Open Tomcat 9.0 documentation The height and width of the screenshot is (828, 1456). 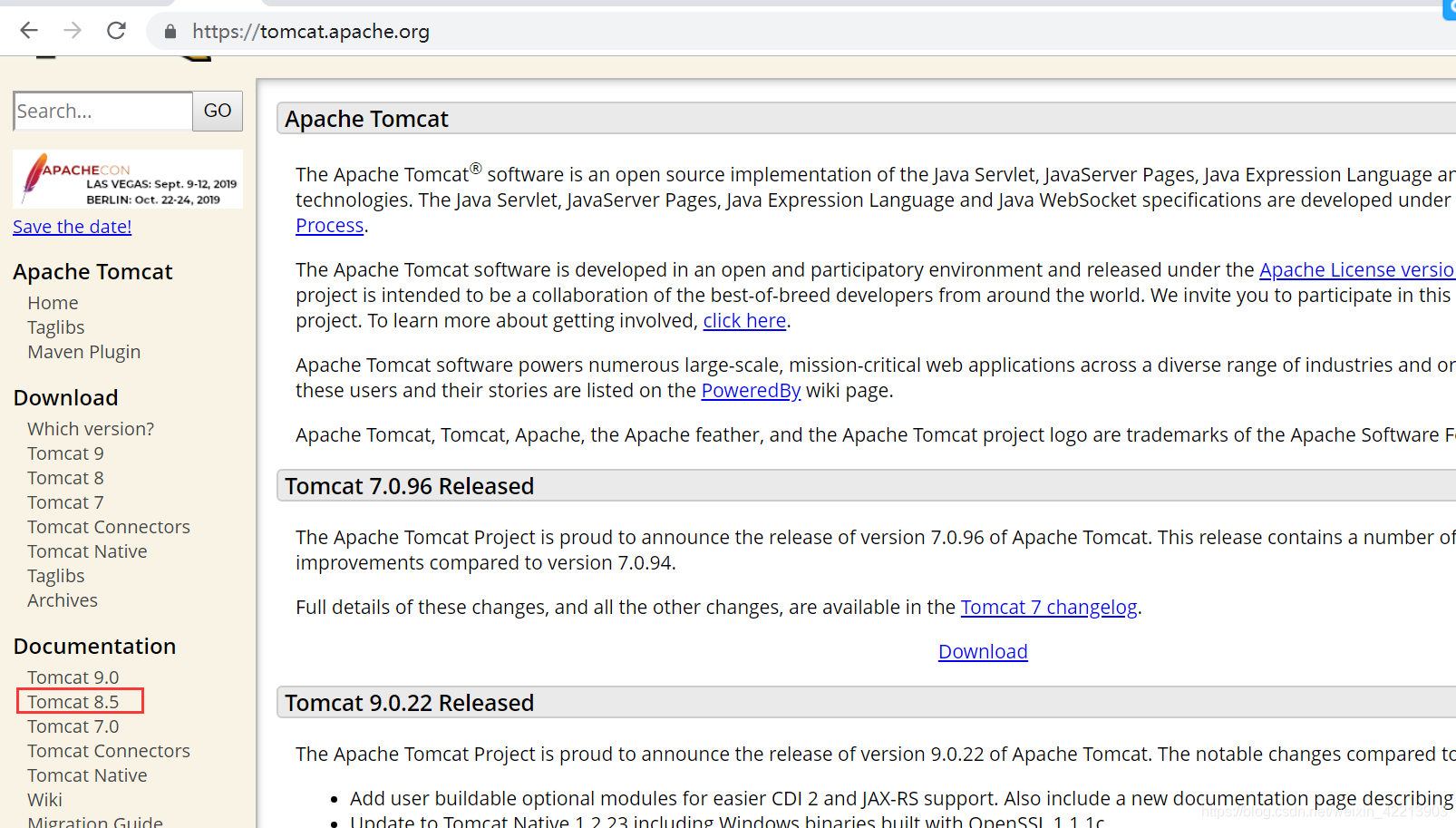73,677
